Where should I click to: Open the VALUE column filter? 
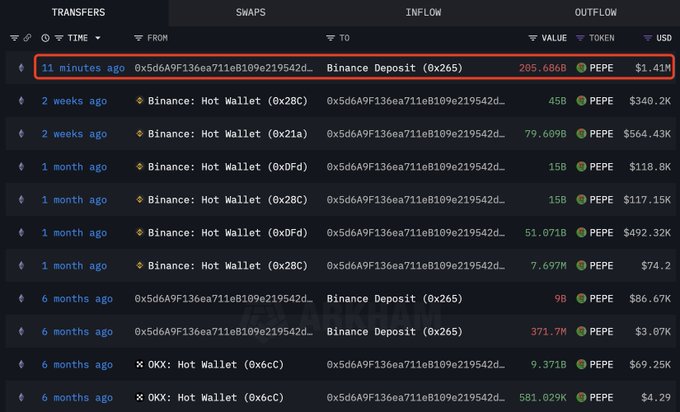point(533,38)
